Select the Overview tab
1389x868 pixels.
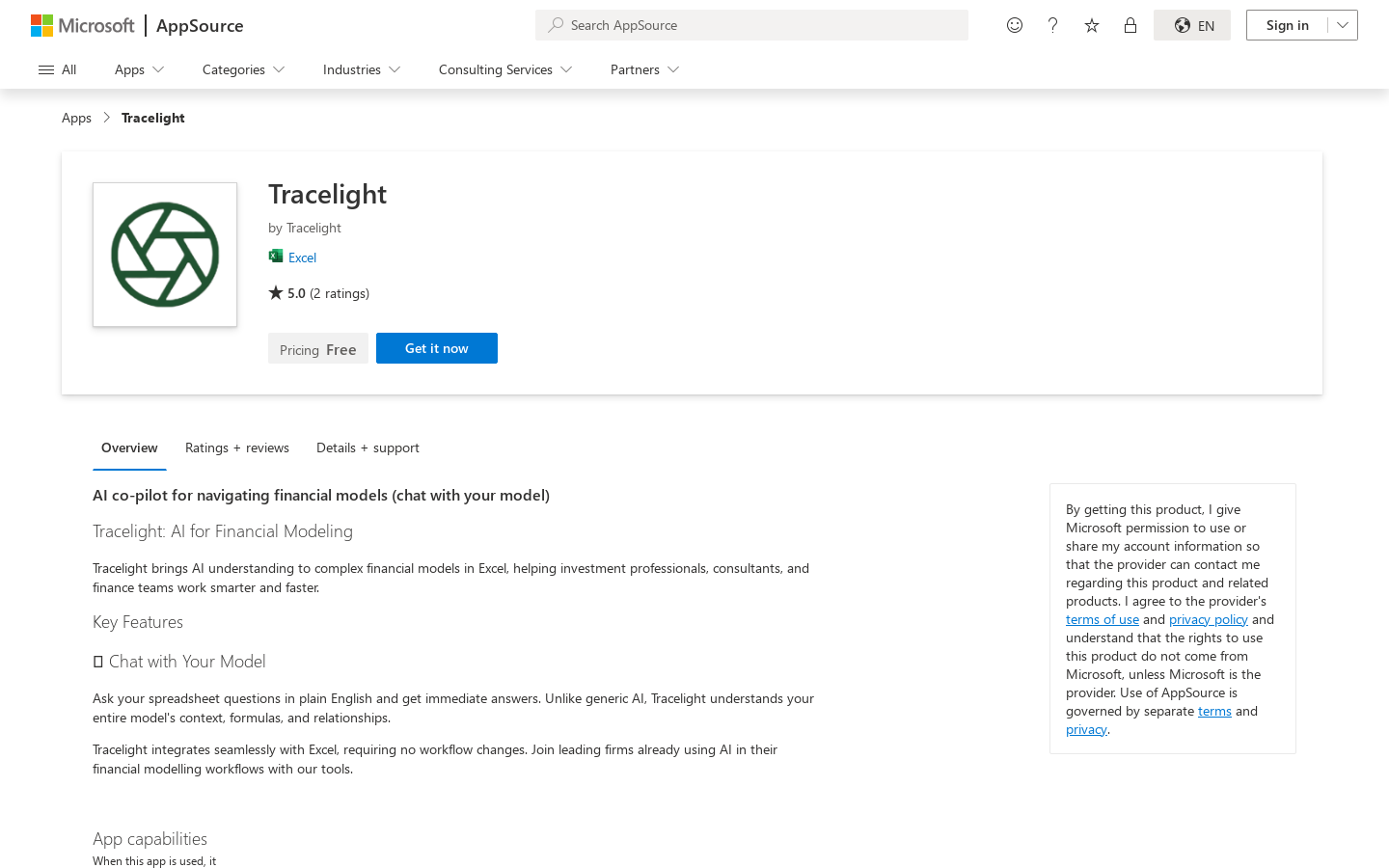pos(129,448)
